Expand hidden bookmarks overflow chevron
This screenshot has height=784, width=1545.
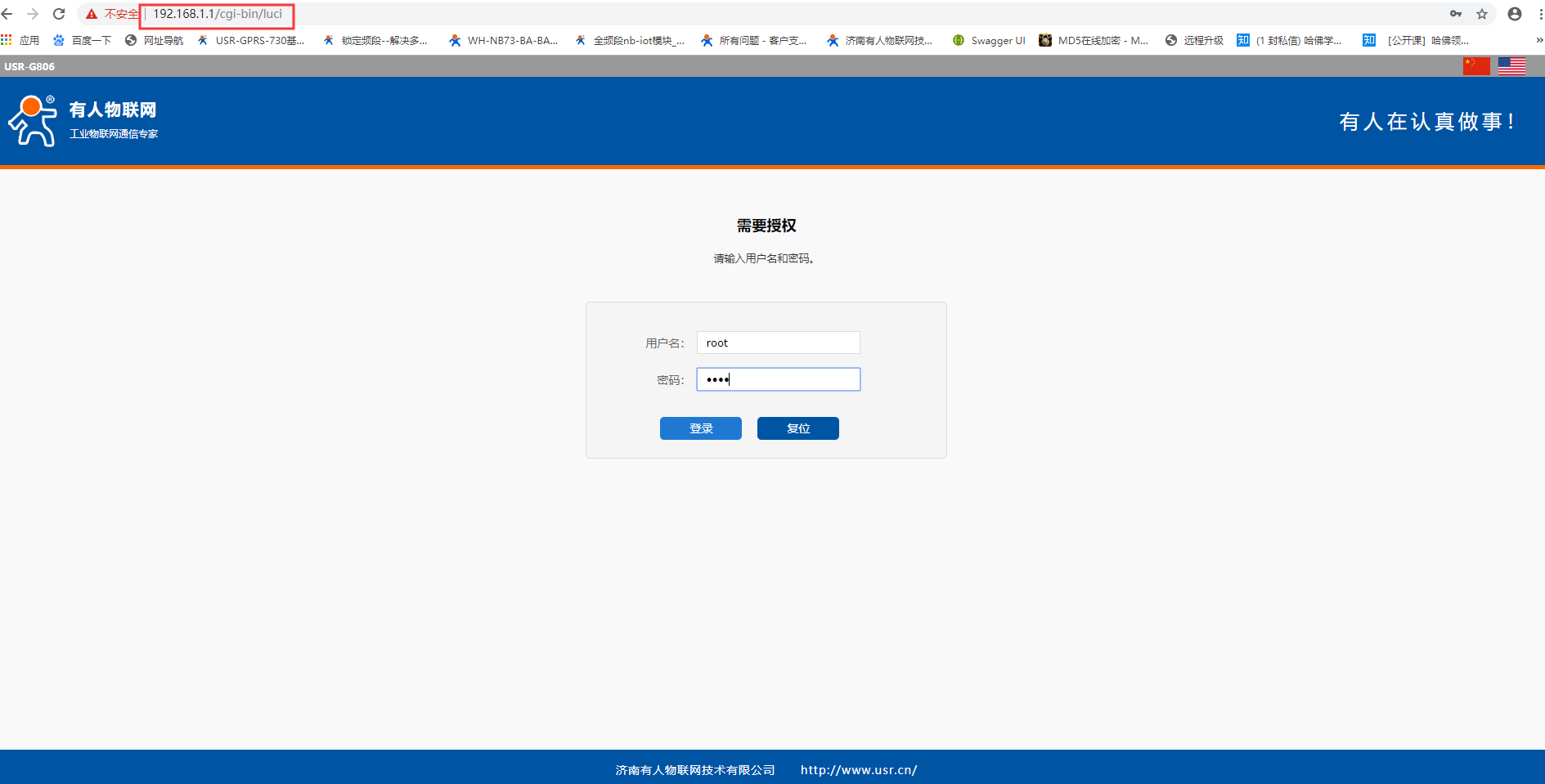[x=1538, y=40]
